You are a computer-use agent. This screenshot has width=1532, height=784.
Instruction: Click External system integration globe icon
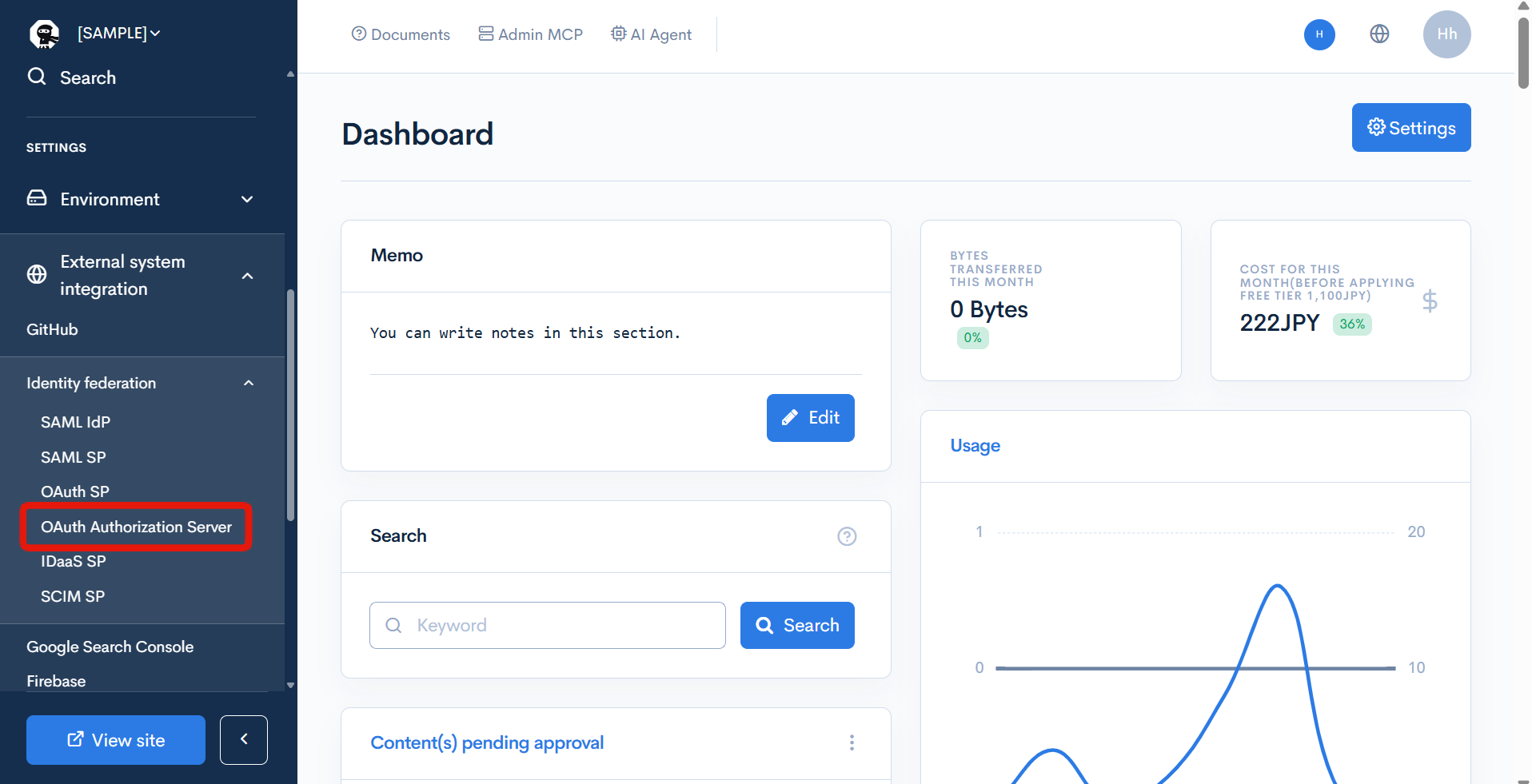(x=37, y=275)
